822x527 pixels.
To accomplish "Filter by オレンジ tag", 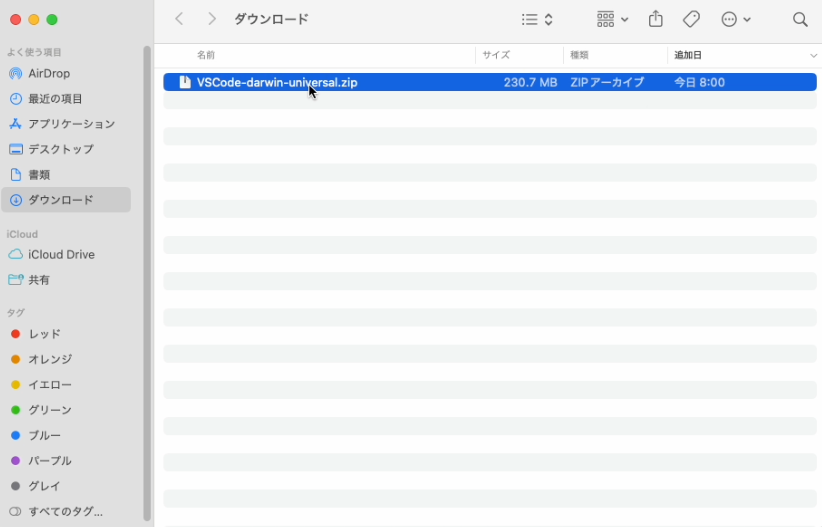I will (66, 359).
